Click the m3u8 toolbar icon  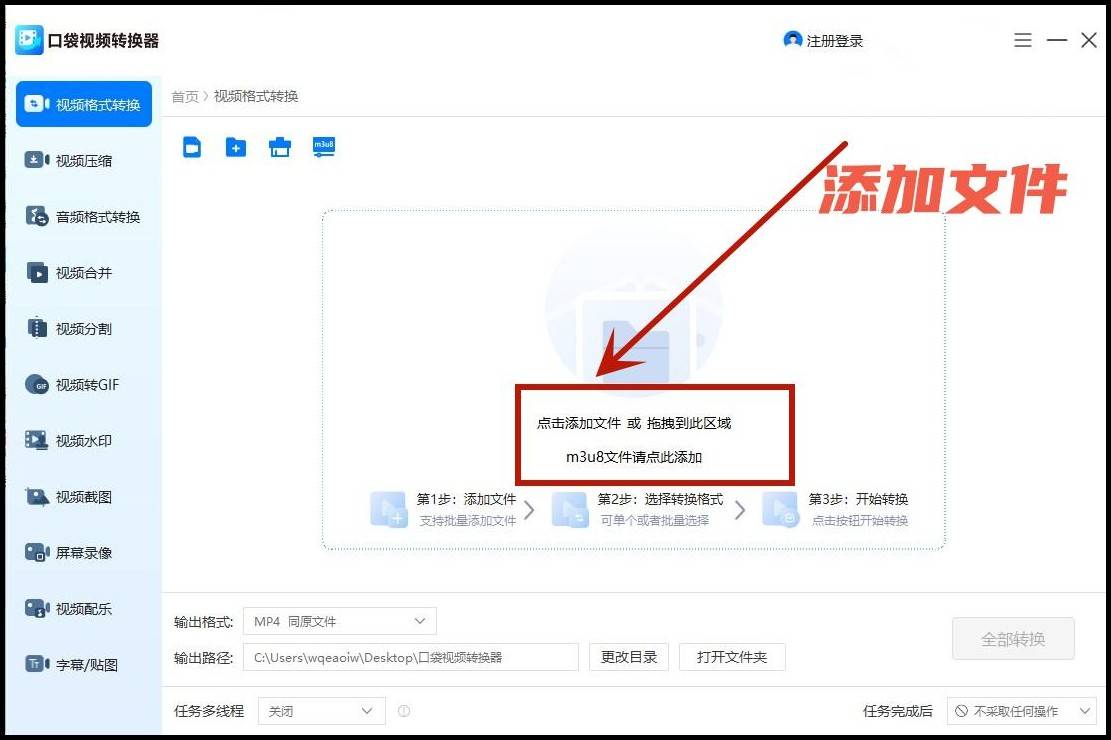[324, 147]
